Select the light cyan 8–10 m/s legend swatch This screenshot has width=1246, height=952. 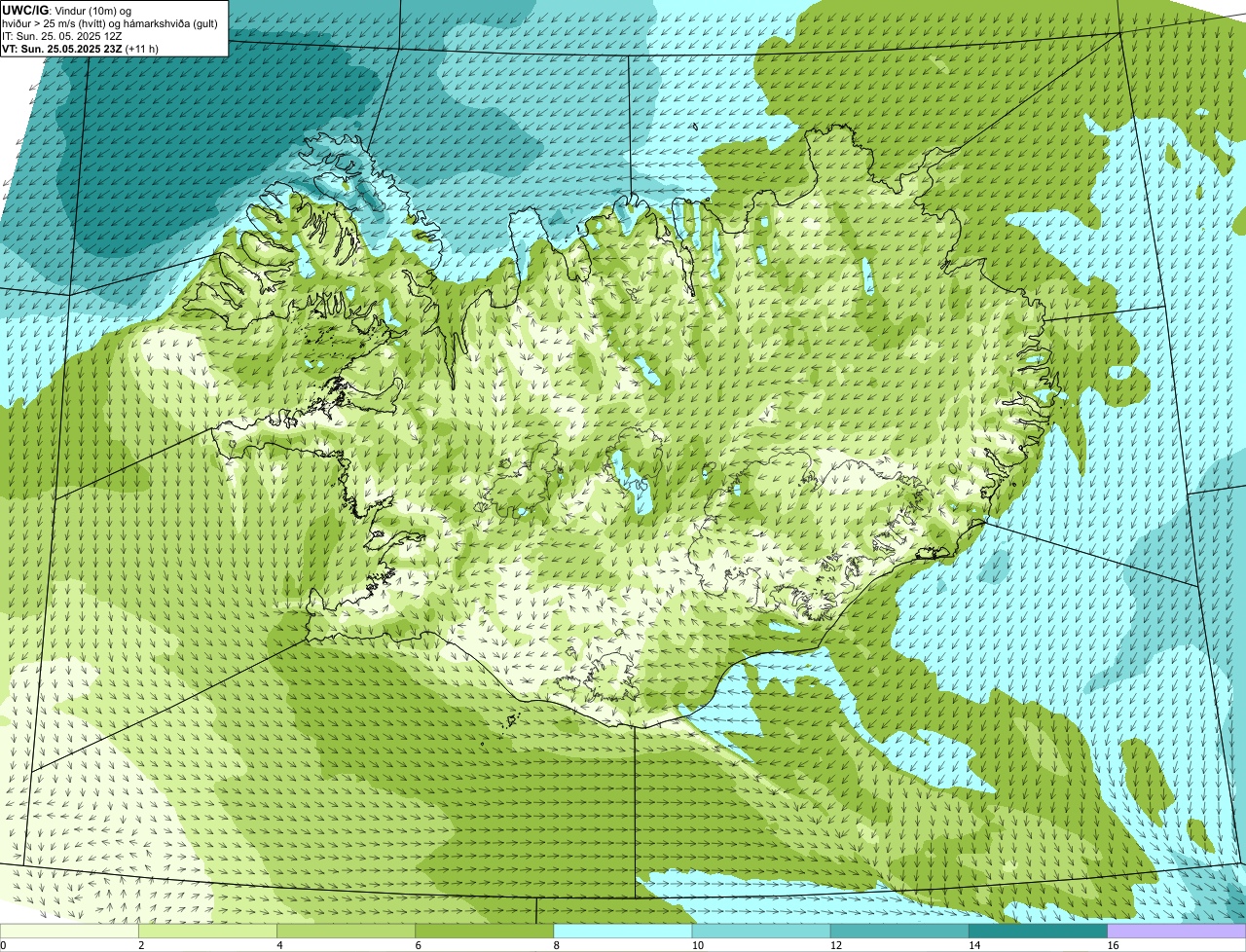click(x=623, y=932)
